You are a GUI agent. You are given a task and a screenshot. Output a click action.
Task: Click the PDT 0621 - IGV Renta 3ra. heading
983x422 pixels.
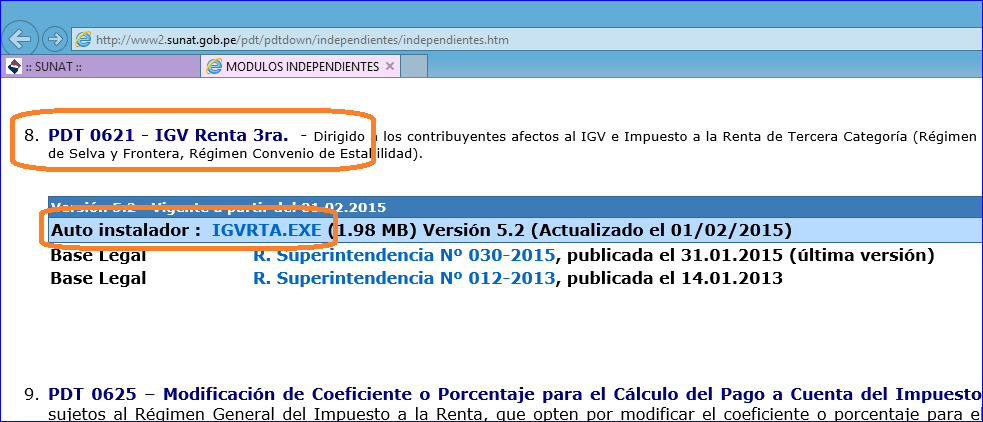[168, 134]
